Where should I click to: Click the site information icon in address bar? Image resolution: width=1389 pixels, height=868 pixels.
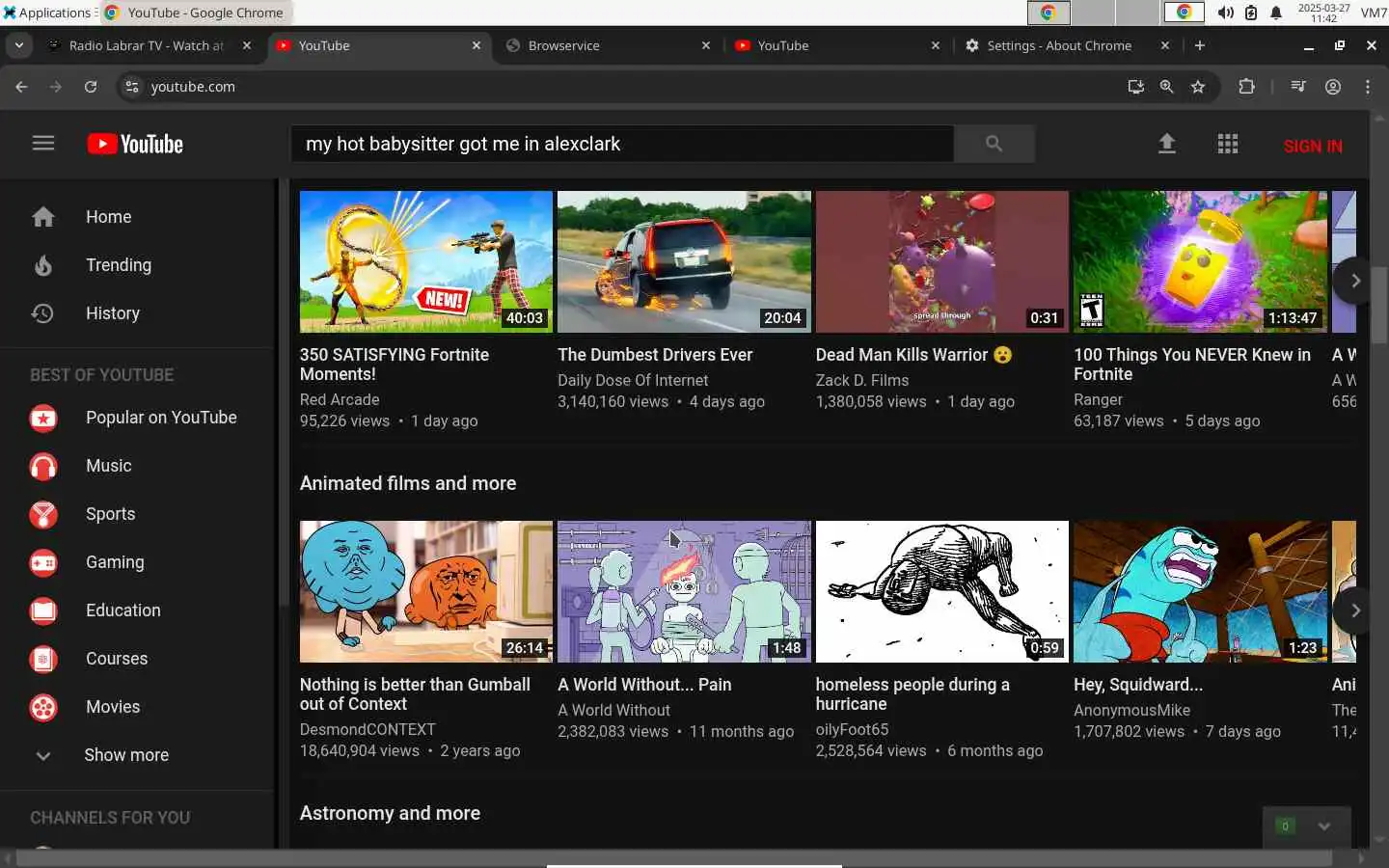(132, 87)
